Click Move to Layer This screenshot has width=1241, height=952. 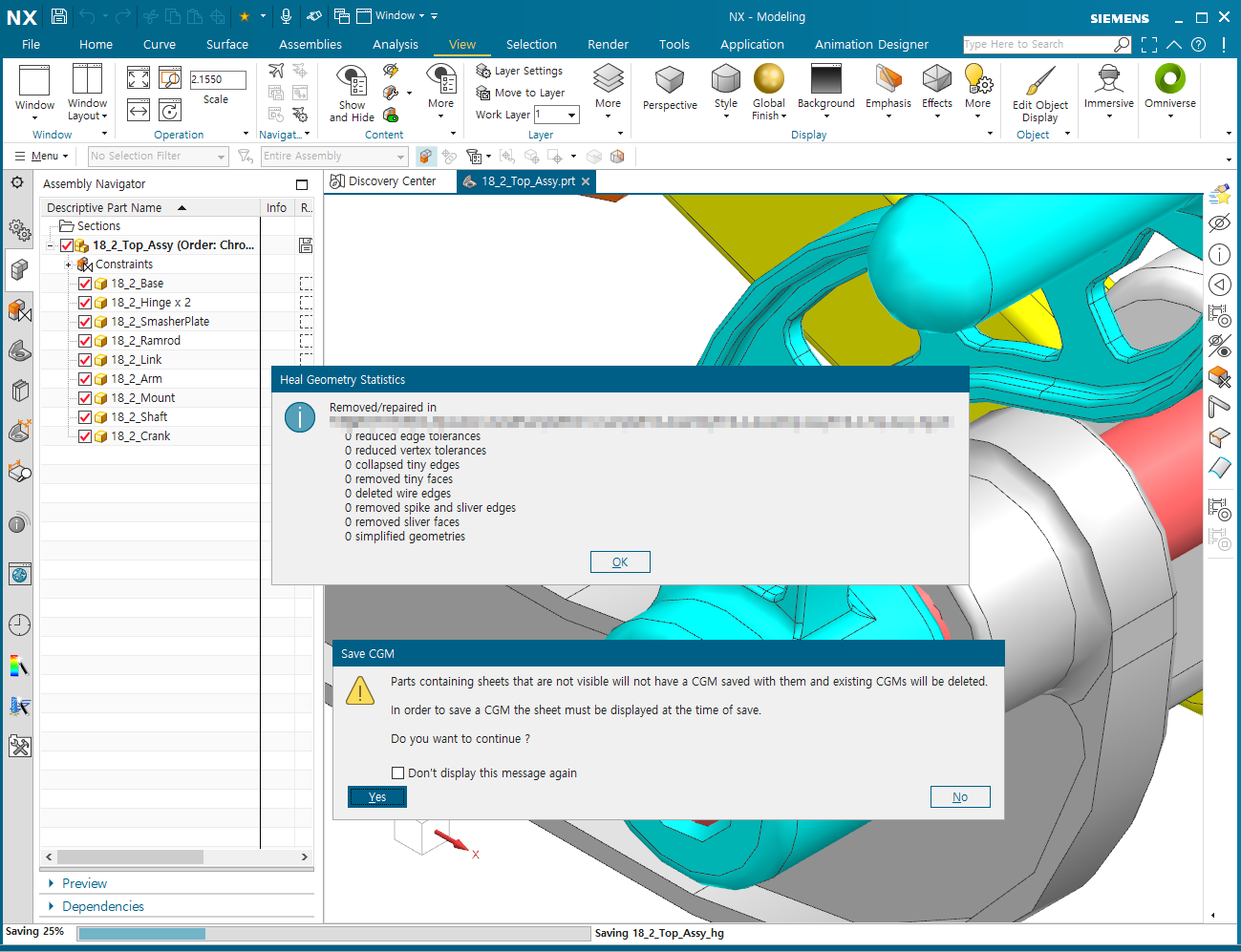(x=521, y=93)
